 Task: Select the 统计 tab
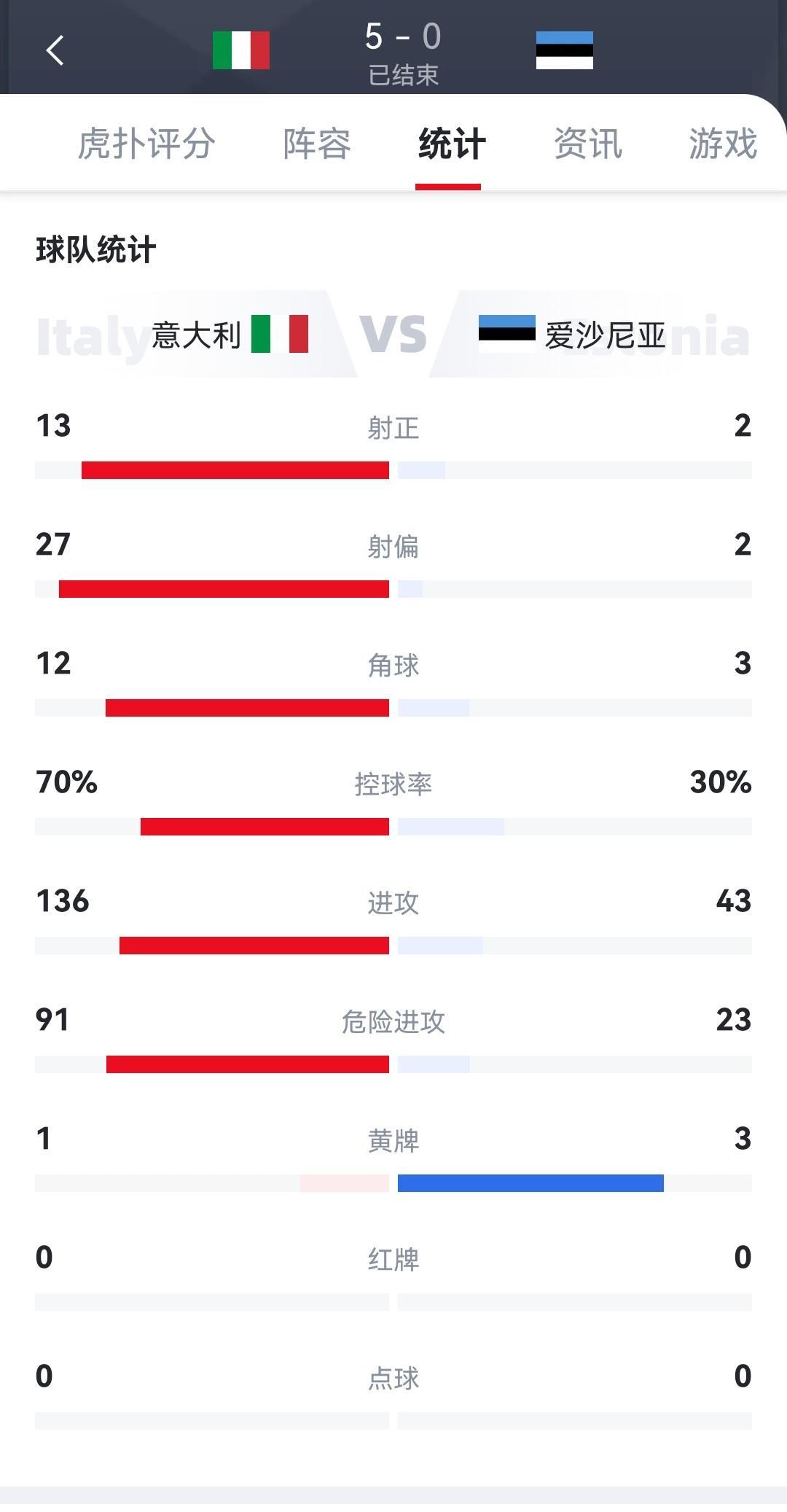(x=452, y=144)
